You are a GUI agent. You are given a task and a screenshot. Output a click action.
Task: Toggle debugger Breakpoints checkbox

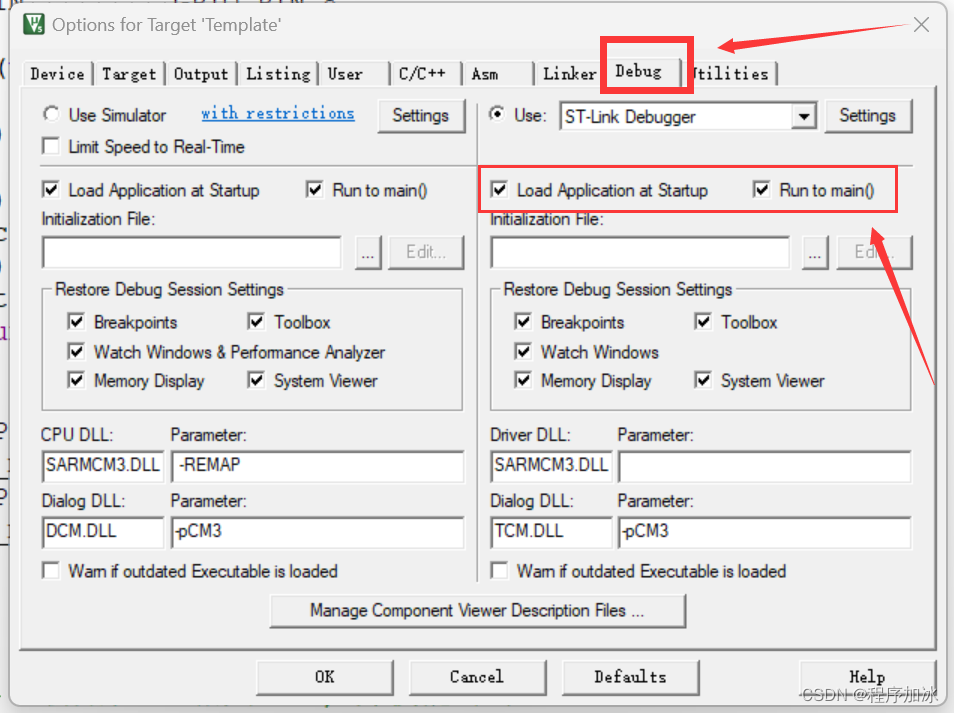click(x=523, y=321)
